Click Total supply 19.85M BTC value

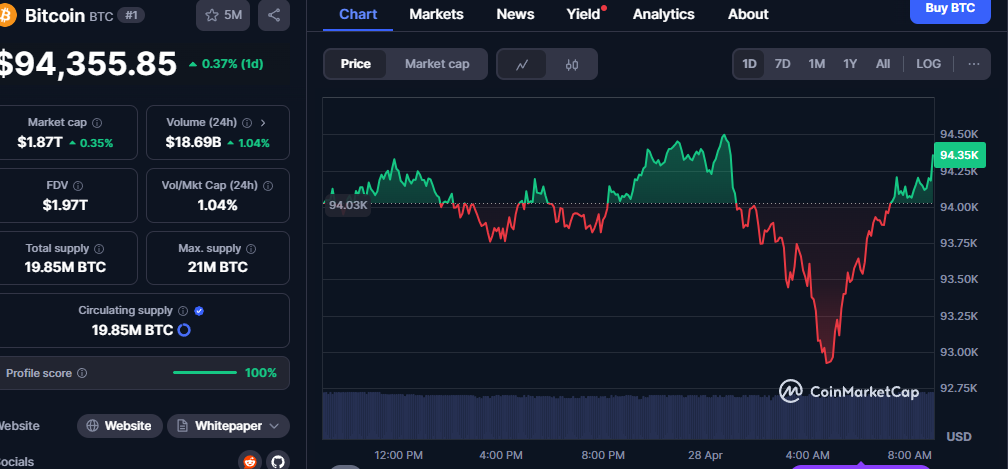pos(66,267)
